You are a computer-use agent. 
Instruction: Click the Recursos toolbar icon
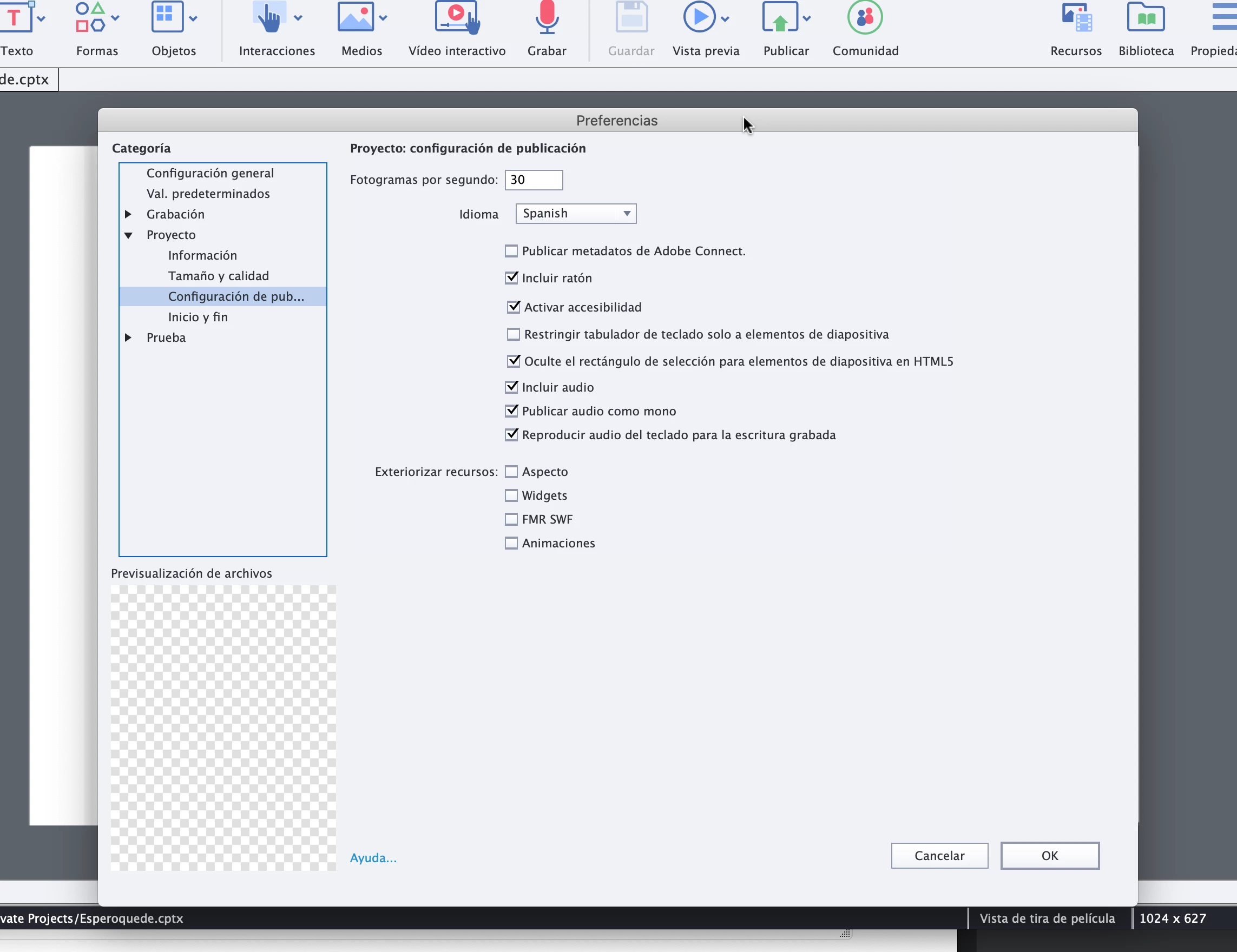pyautogui.click(x=1076, y=17)
